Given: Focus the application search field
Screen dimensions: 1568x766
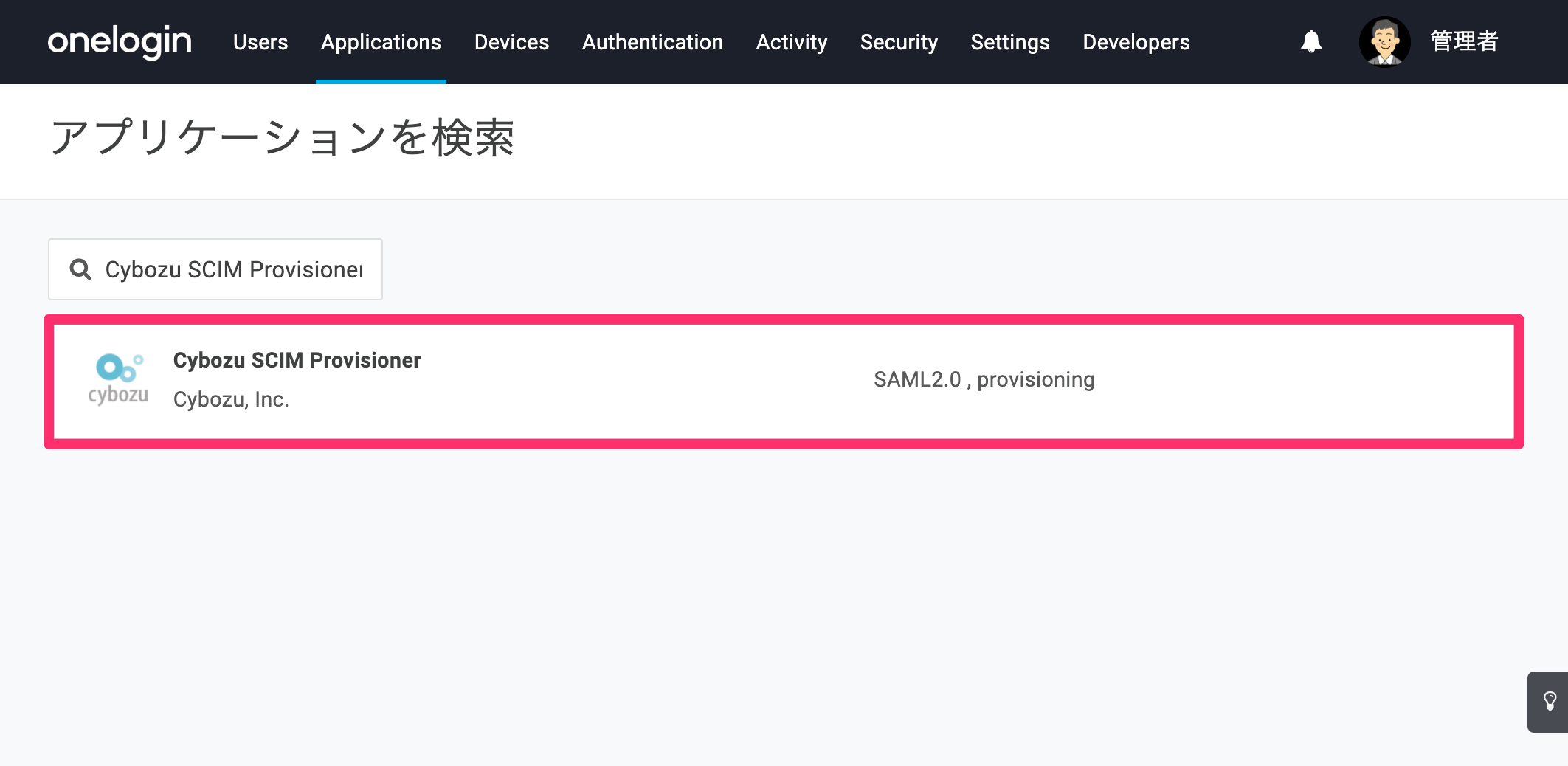Looking at the screenshot, I should point(215,269).
